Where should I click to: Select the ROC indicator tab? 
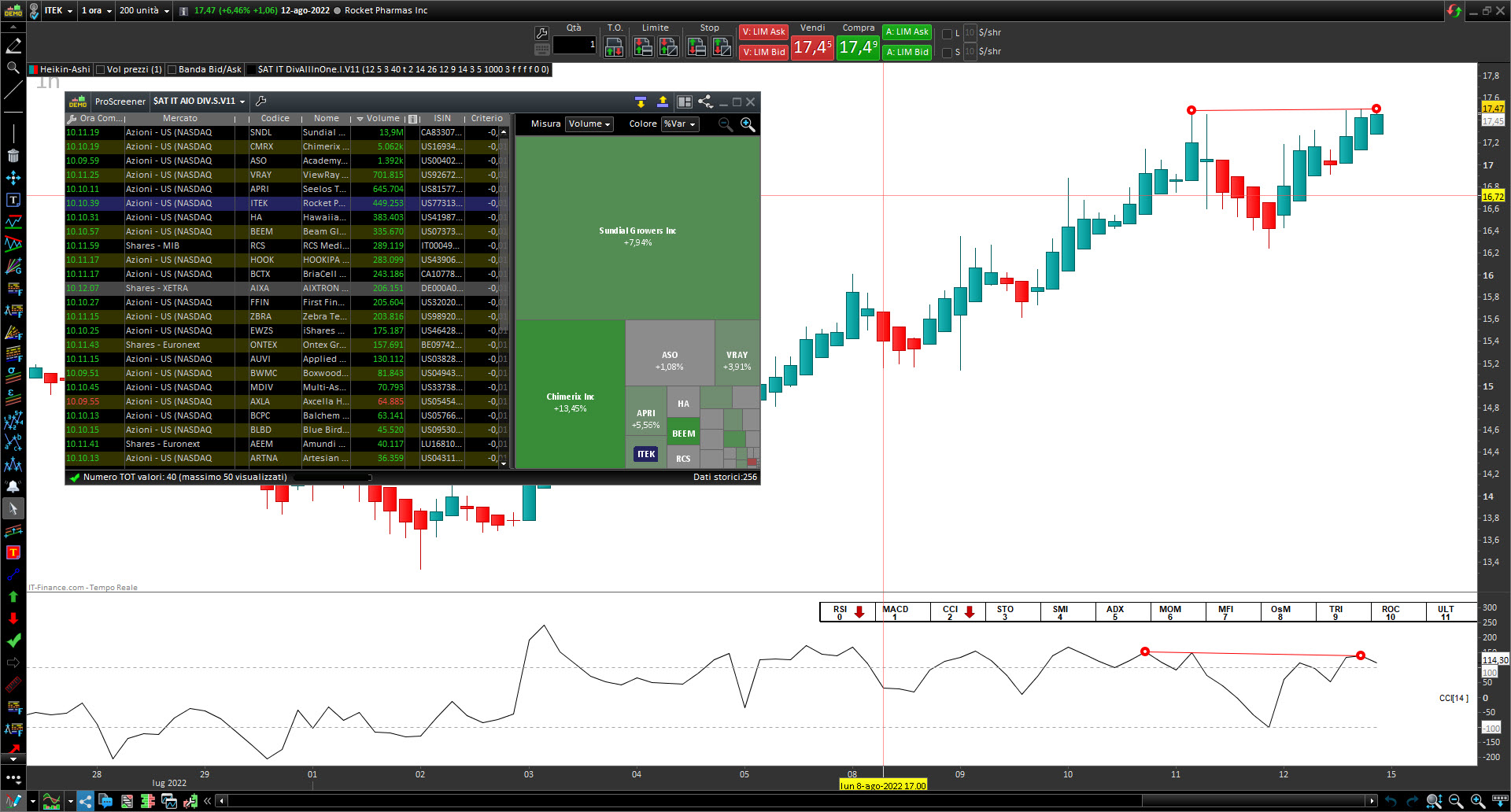pos(1398,611)
